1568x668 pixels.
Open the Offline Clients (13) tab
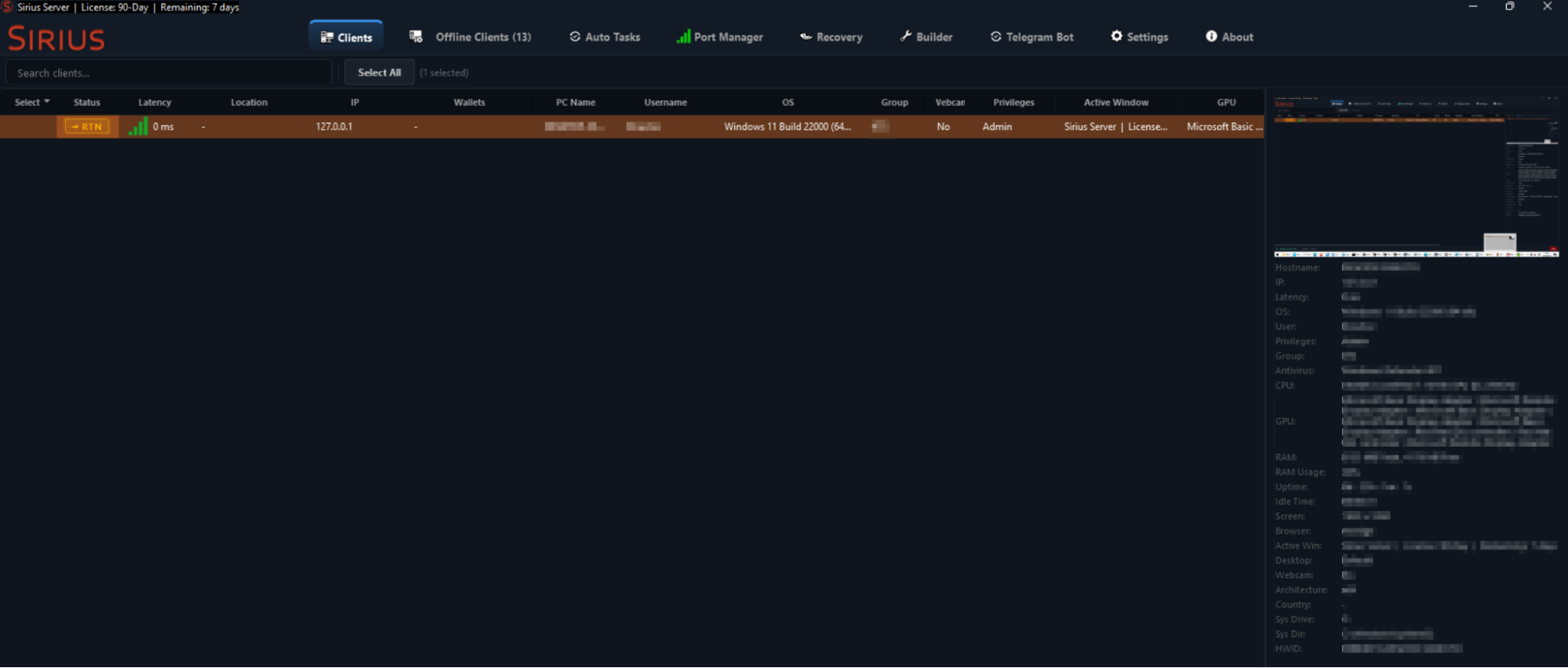tap(470, 37)
